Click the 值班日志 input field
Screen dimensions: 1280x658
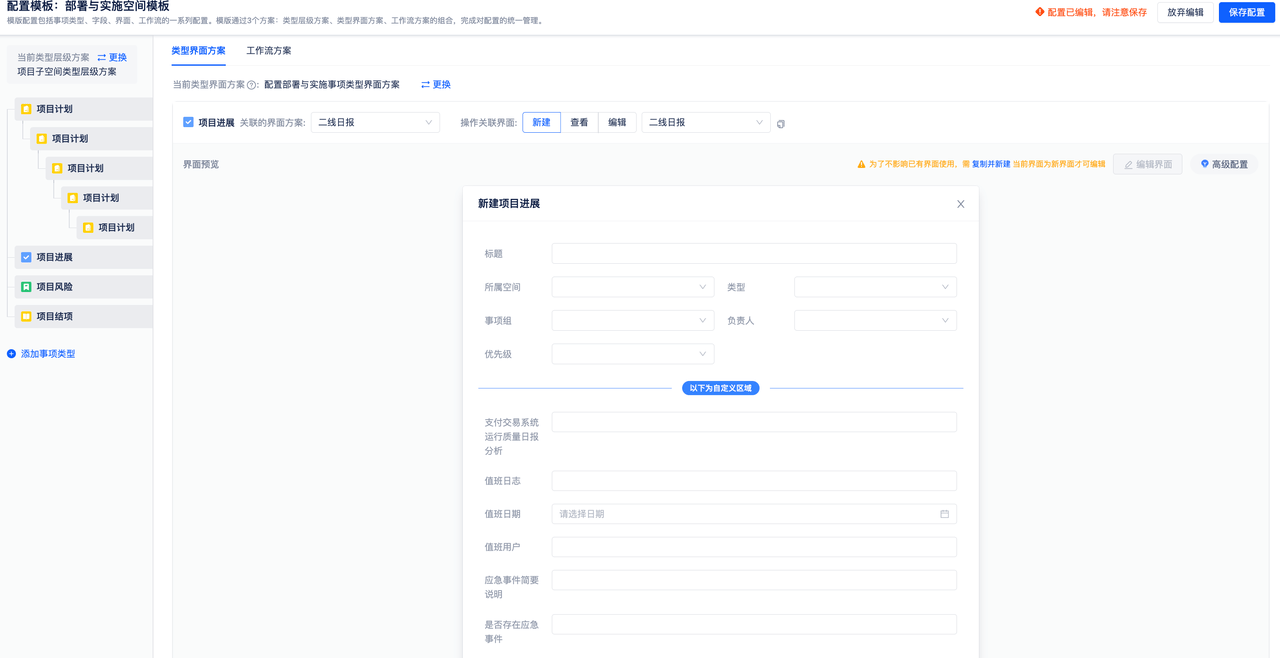tap(754, 481)
